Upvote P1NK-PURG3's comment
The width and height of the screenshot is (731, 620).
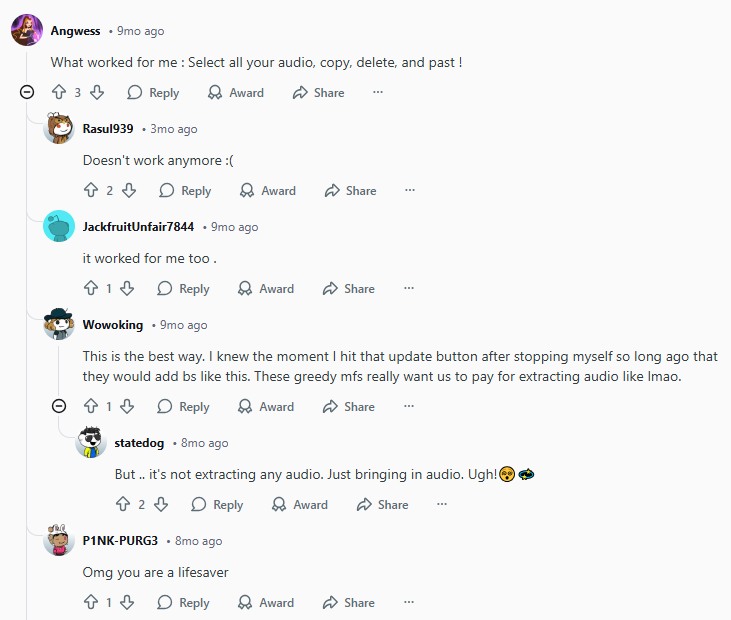tap(91, 603)
